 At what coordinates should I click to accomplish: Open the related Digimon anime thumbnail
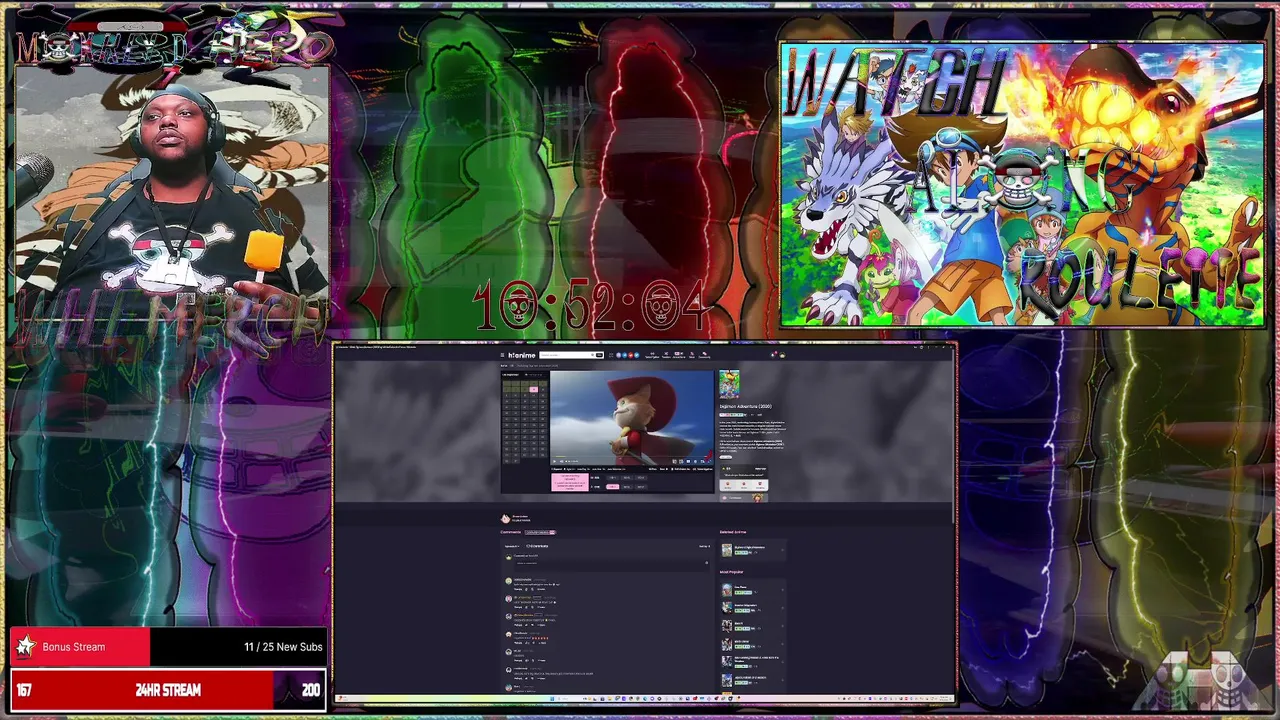pyautogui.click(x=727, y=550)
